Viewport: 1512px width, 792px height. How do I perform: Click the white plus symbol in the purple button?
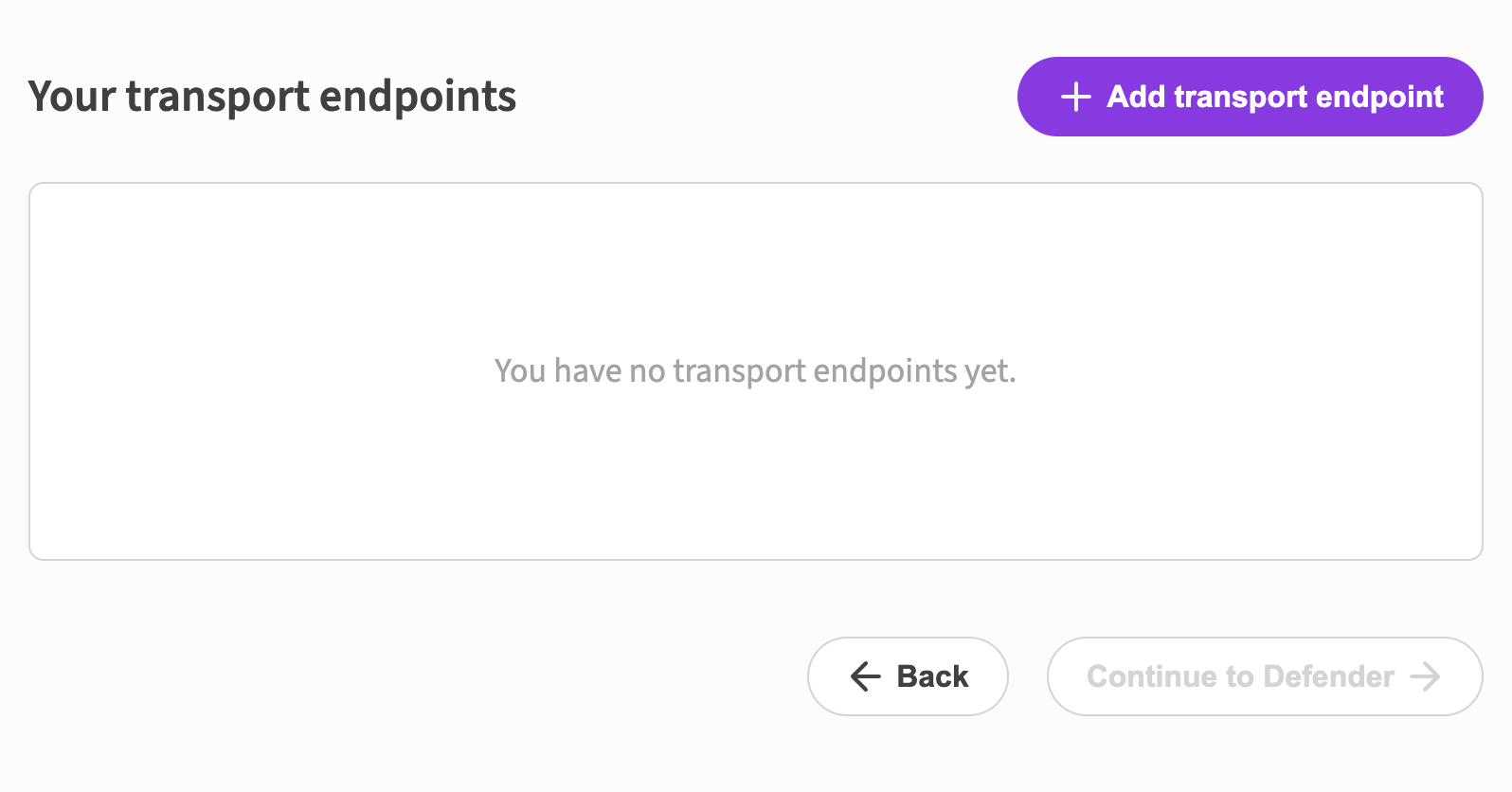coord(1075,97)
